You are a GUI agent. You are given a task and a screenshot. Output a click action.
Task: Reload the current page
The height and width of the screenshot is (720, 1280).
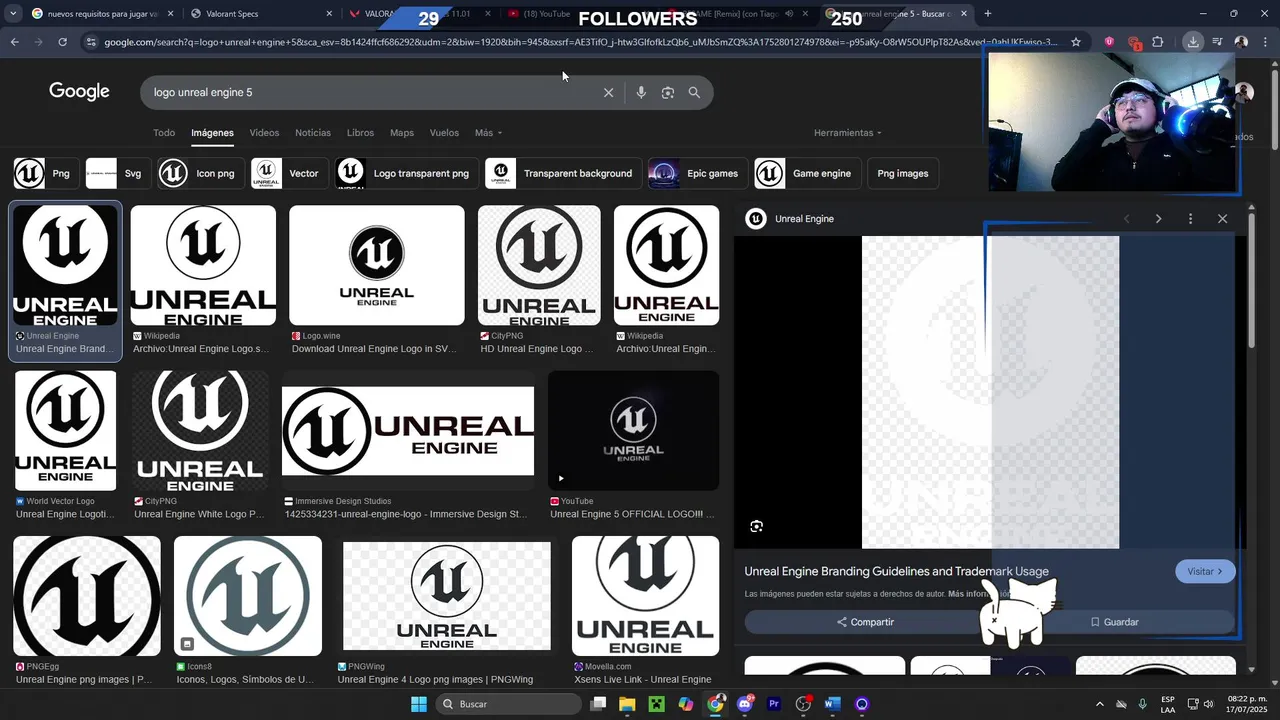click(x=62, y=42)
